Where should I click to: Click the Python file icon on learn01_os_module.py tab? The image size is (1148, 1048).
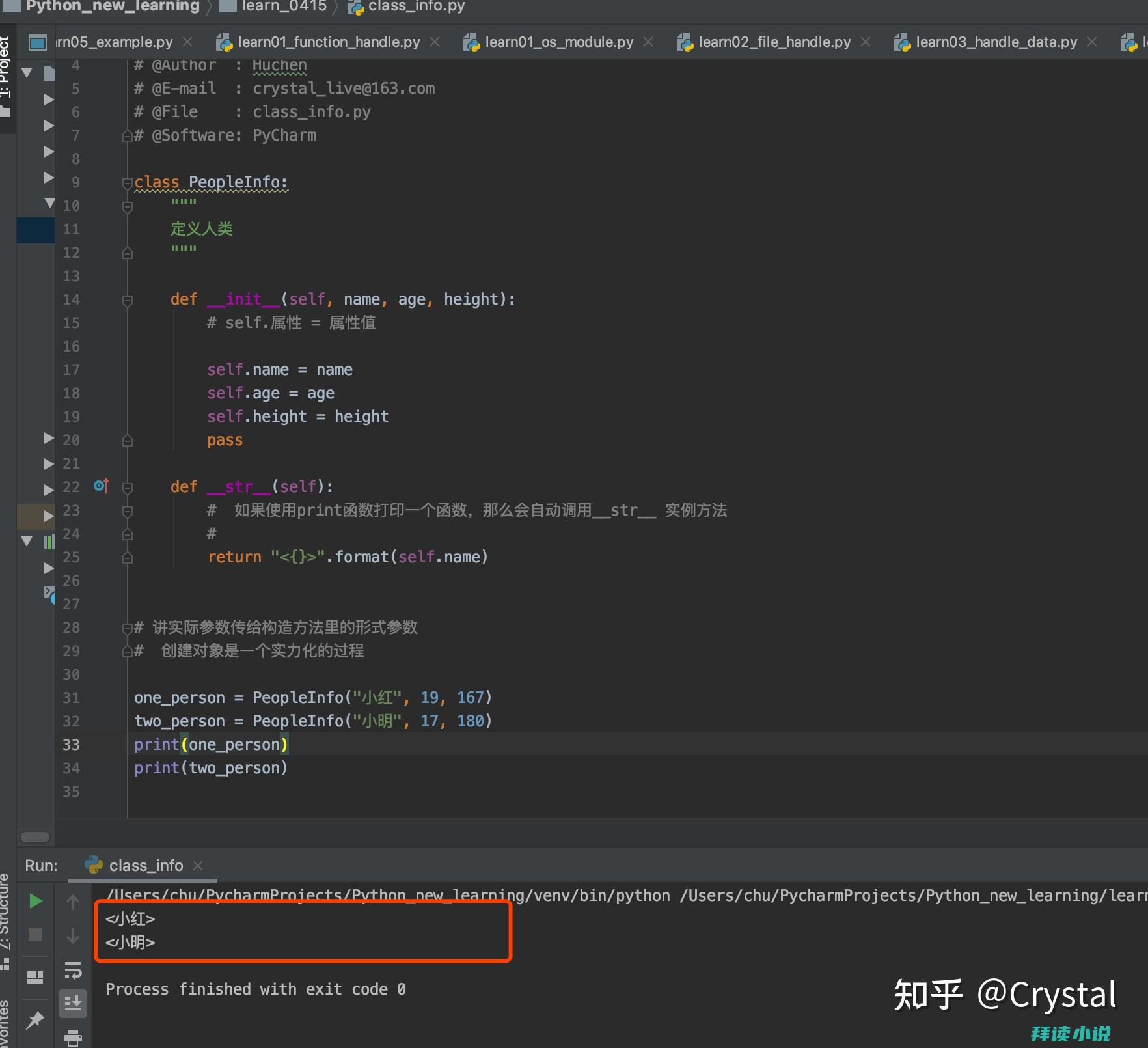click(x=471, y=43)
